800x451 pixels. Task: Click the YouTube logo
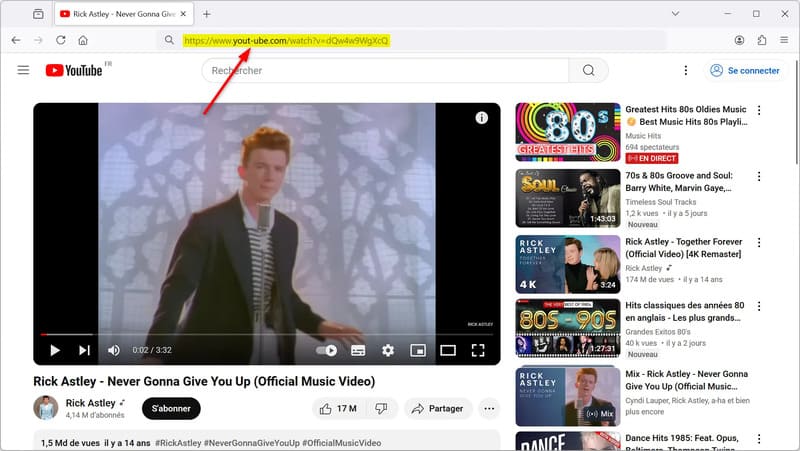(x=74, y=70)
